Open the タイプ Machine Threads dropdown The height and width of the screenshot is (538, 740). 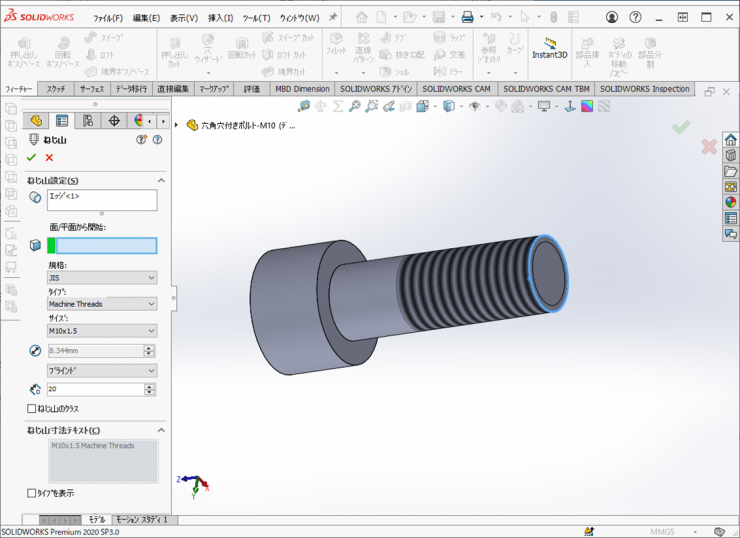coord(102,304)
